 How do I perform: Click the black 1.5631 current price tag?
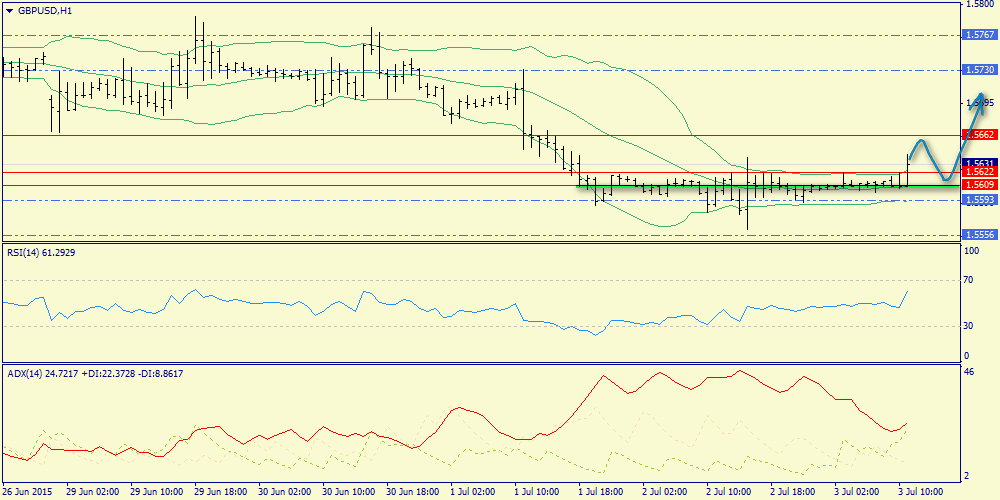[979, 162]
